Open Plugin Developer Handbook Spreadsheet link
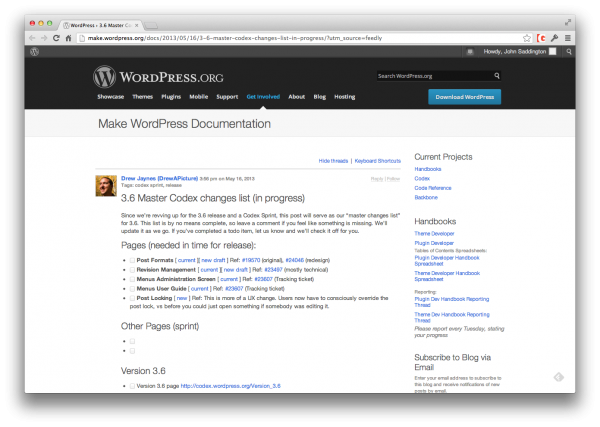 [447, 261]
